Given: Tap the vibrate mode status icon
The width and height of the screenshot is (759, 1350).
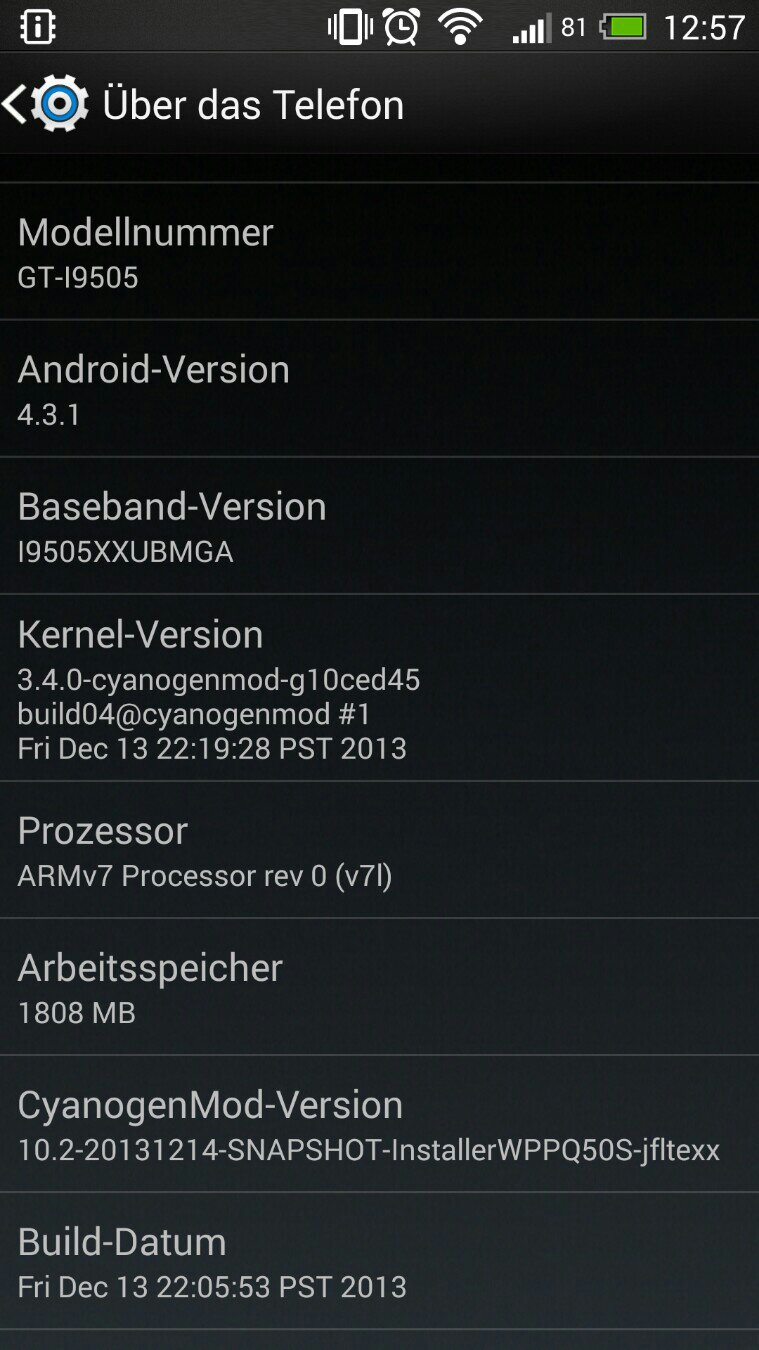Looking at the screenshot, I should tap(349, 27).
